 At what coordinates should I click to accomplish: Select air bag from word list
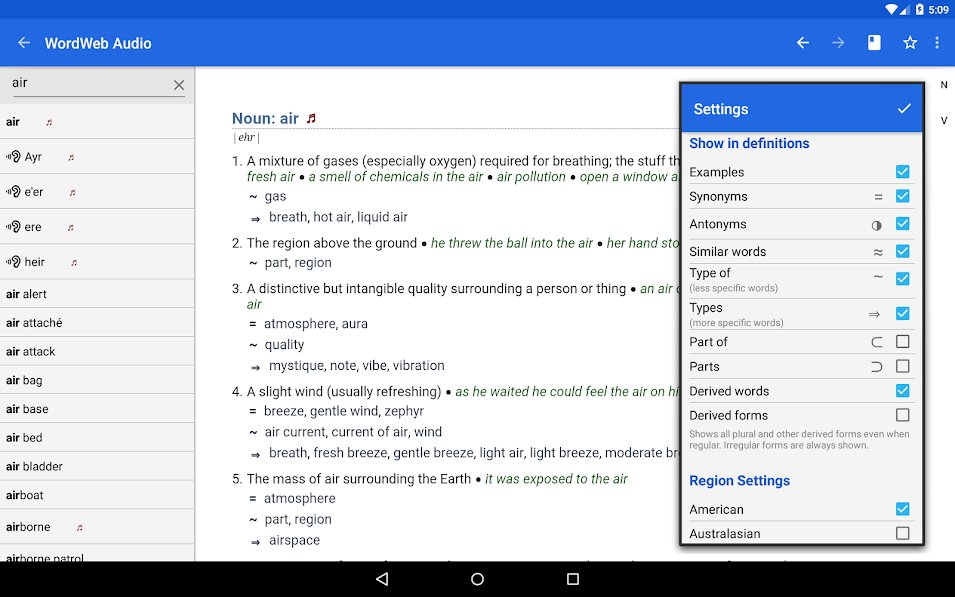click(97, 380)
